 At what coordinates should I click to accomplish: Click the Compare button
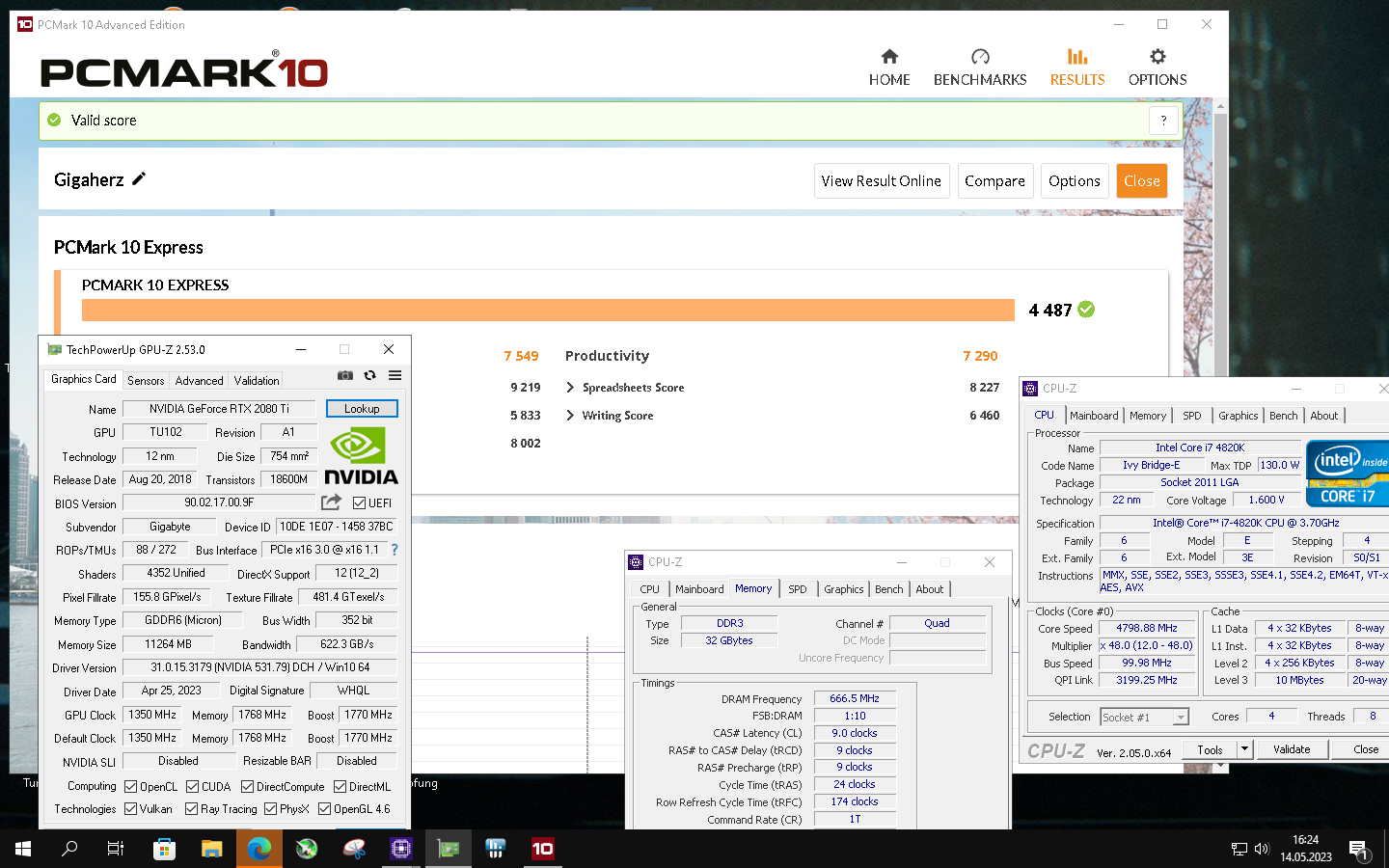(994, 181)
